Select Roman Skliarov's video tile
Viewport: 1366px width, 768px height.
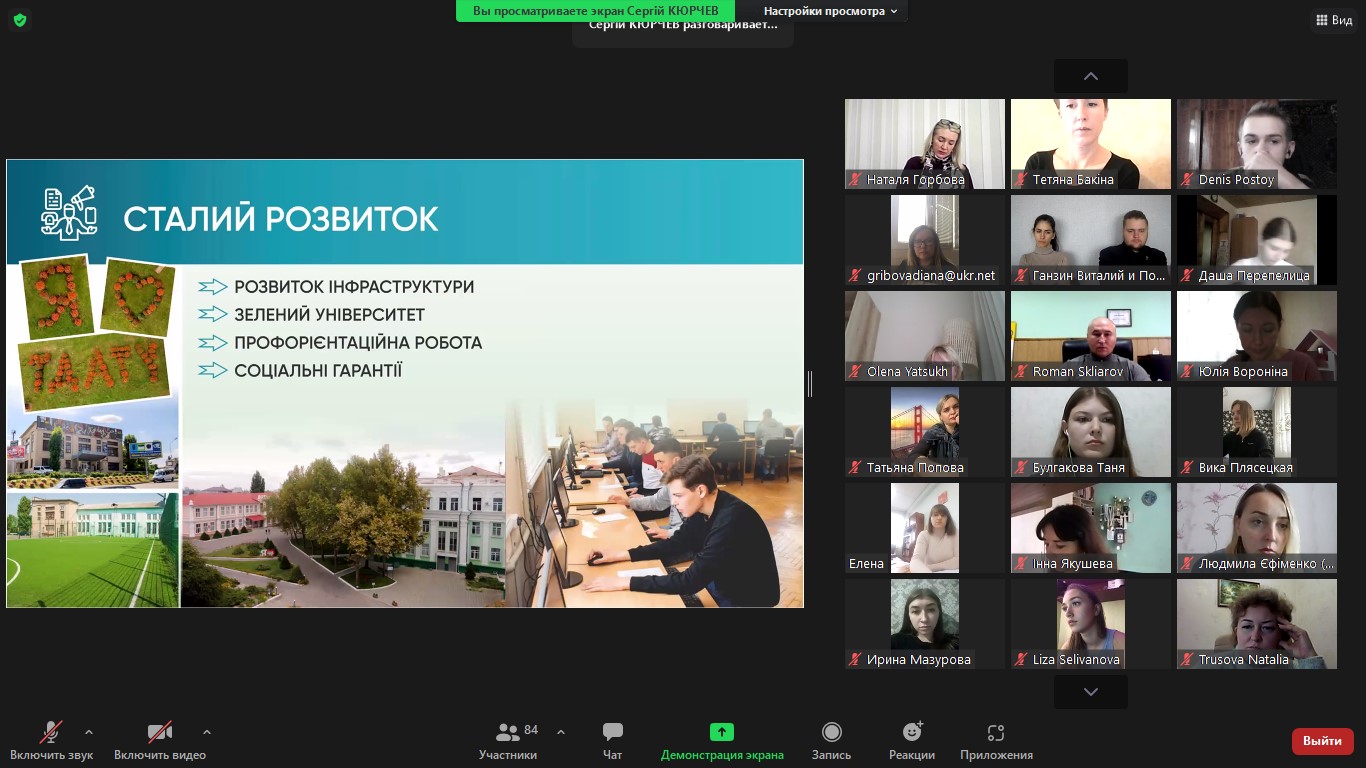(x=1091, y=336)
